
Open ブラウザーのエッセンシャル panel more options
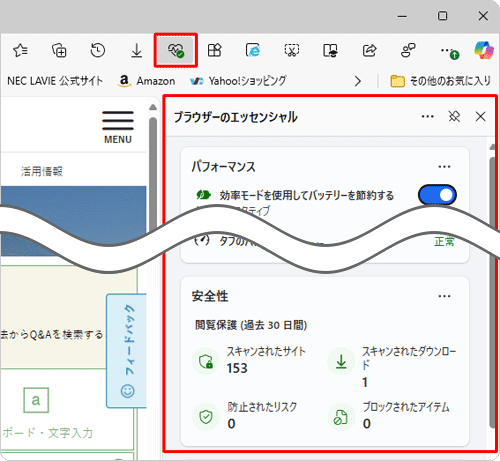428,117
